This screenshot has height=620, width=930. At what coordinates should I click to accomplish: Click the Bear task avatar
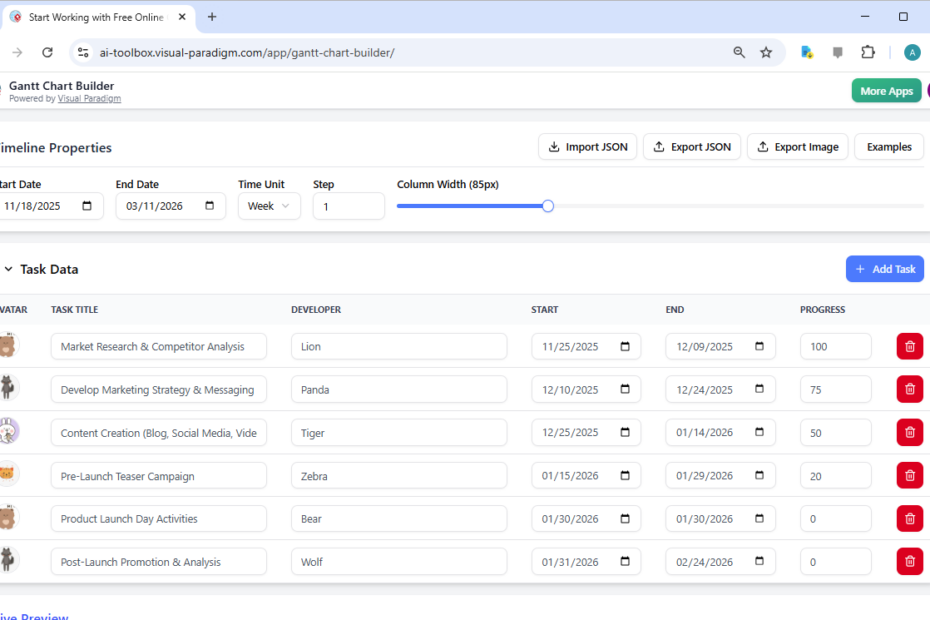pyautogui.click(x=8, y=518)
